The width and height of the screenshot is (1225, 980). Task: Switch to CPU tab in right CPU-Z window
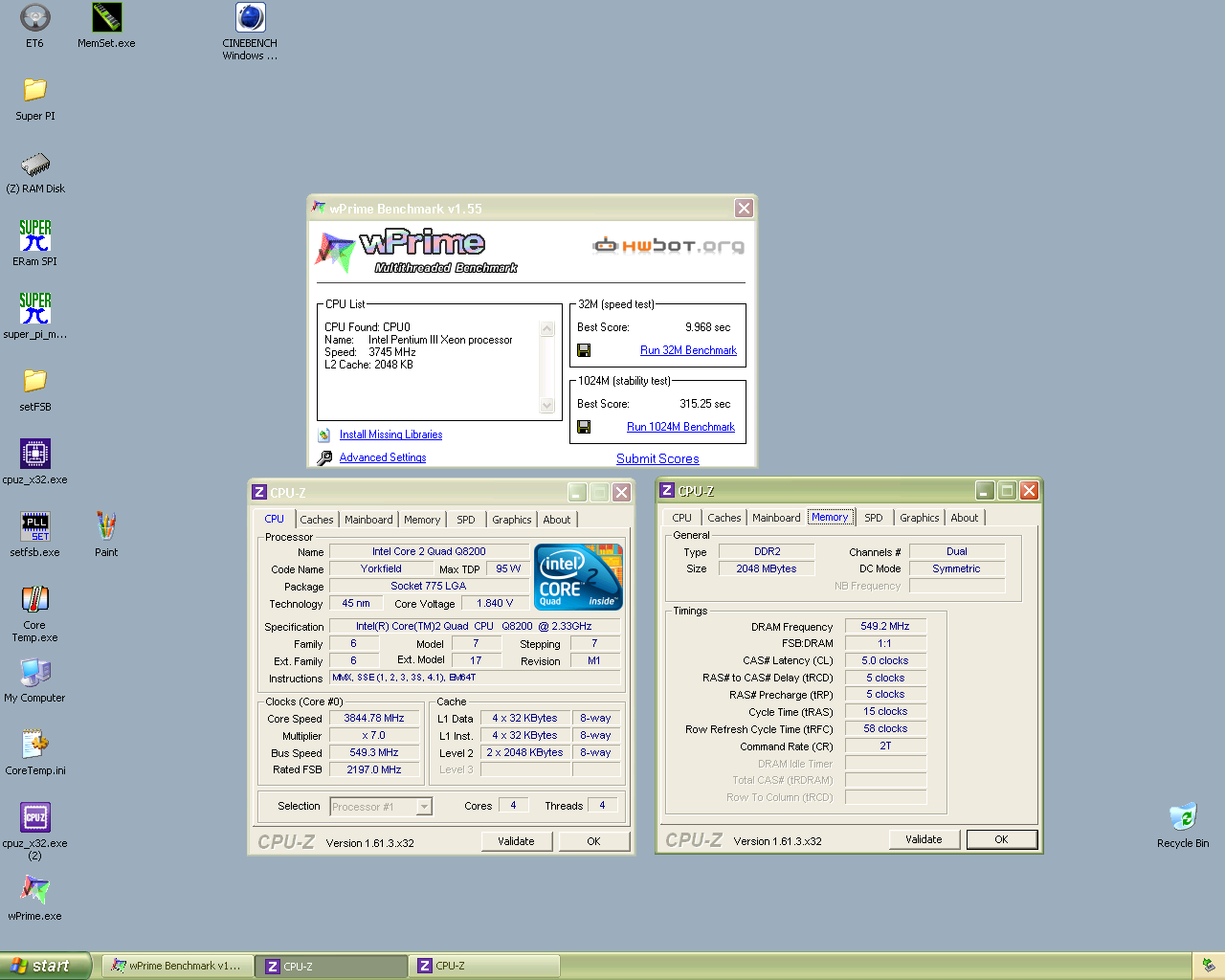click(x=681, y=518)
